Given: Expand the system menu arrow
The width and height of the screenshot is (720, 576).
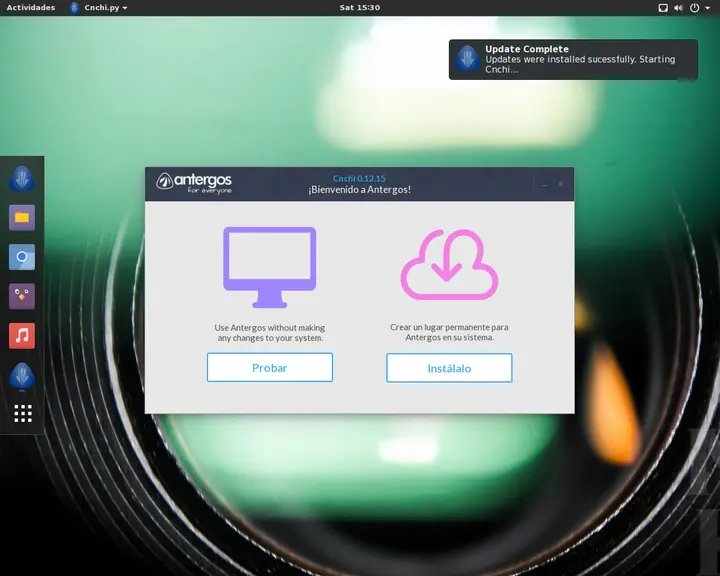Looking at the screenshot, I should [x=708, y=8].
